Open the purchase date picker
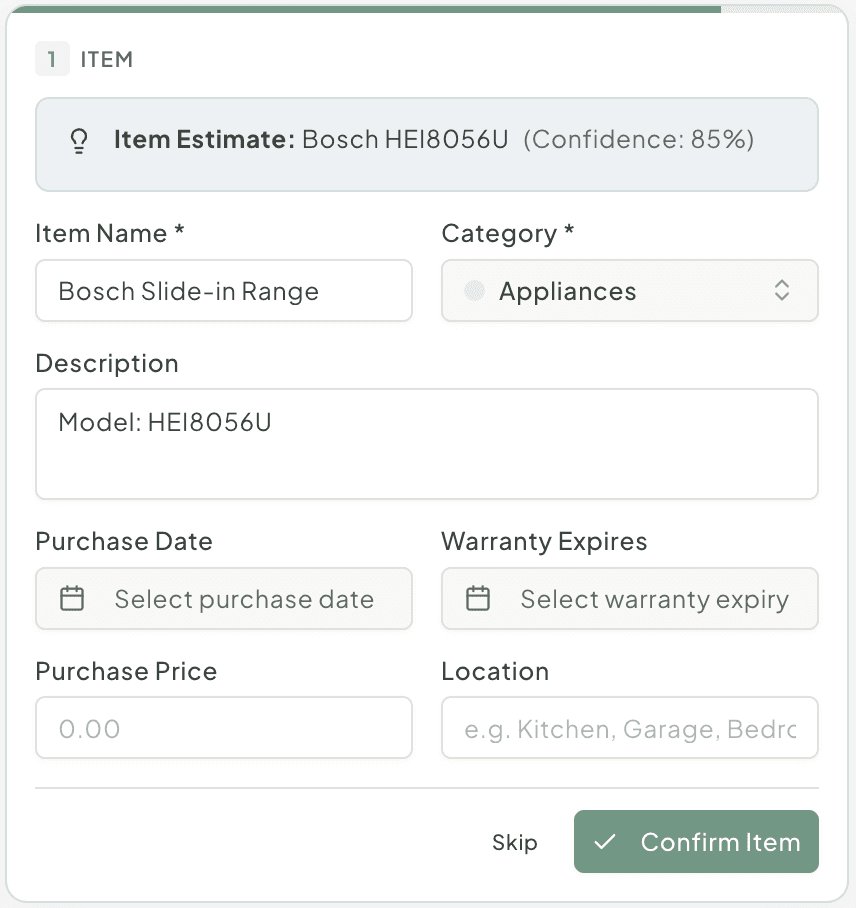 click(223, 598)
